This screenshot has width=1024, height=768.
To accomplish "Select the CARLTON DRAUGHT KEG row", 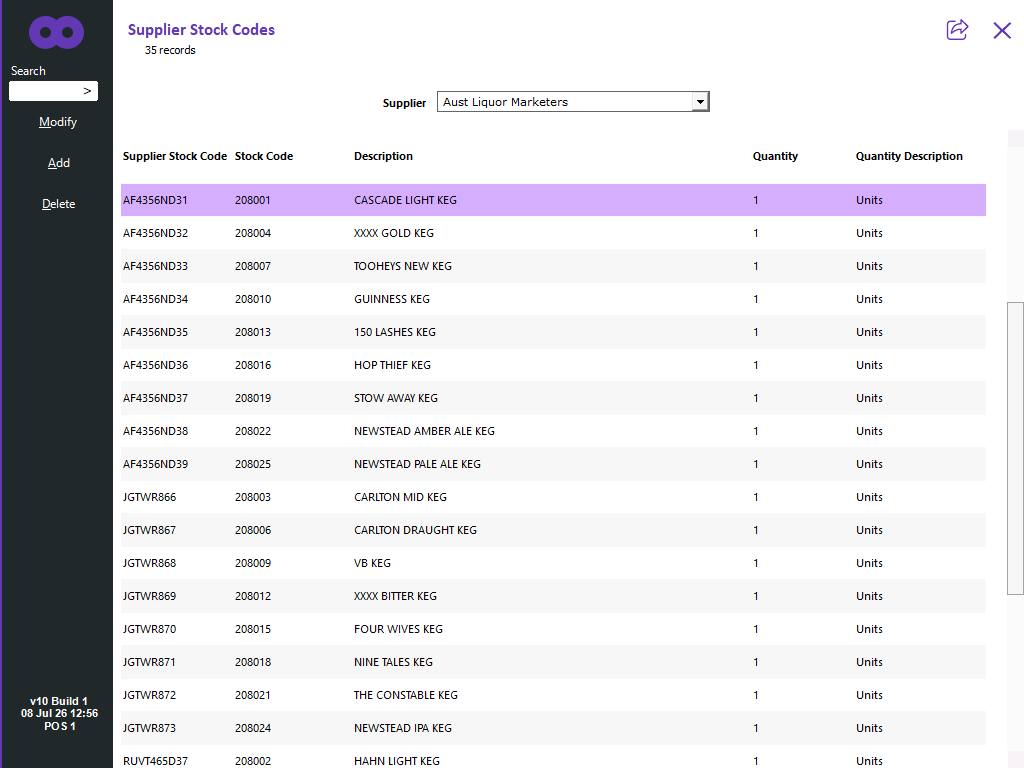I will [553, 530].
